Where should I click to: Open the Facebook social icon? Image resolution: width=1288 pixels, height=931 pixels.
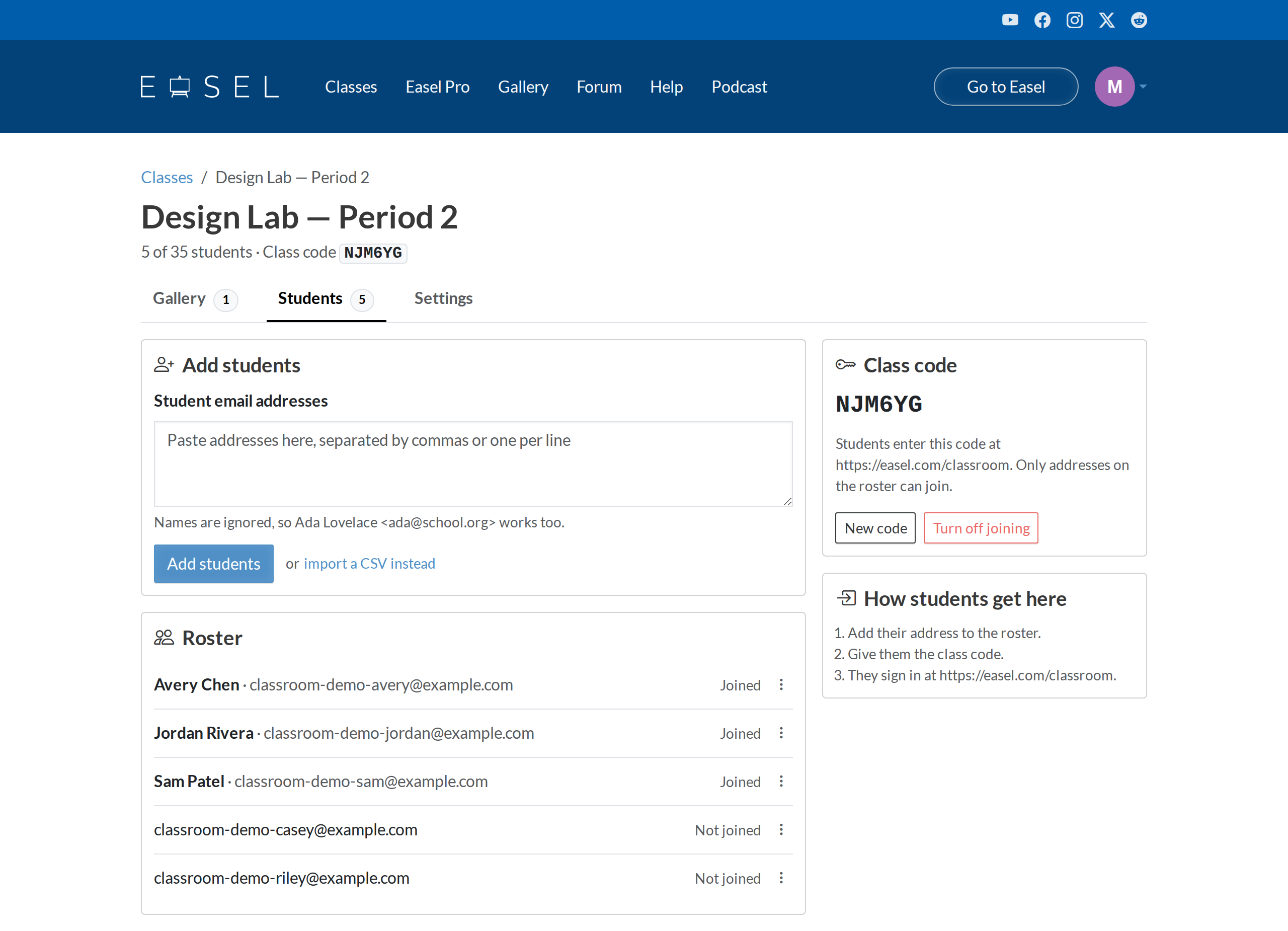(x=1042, y=21)
